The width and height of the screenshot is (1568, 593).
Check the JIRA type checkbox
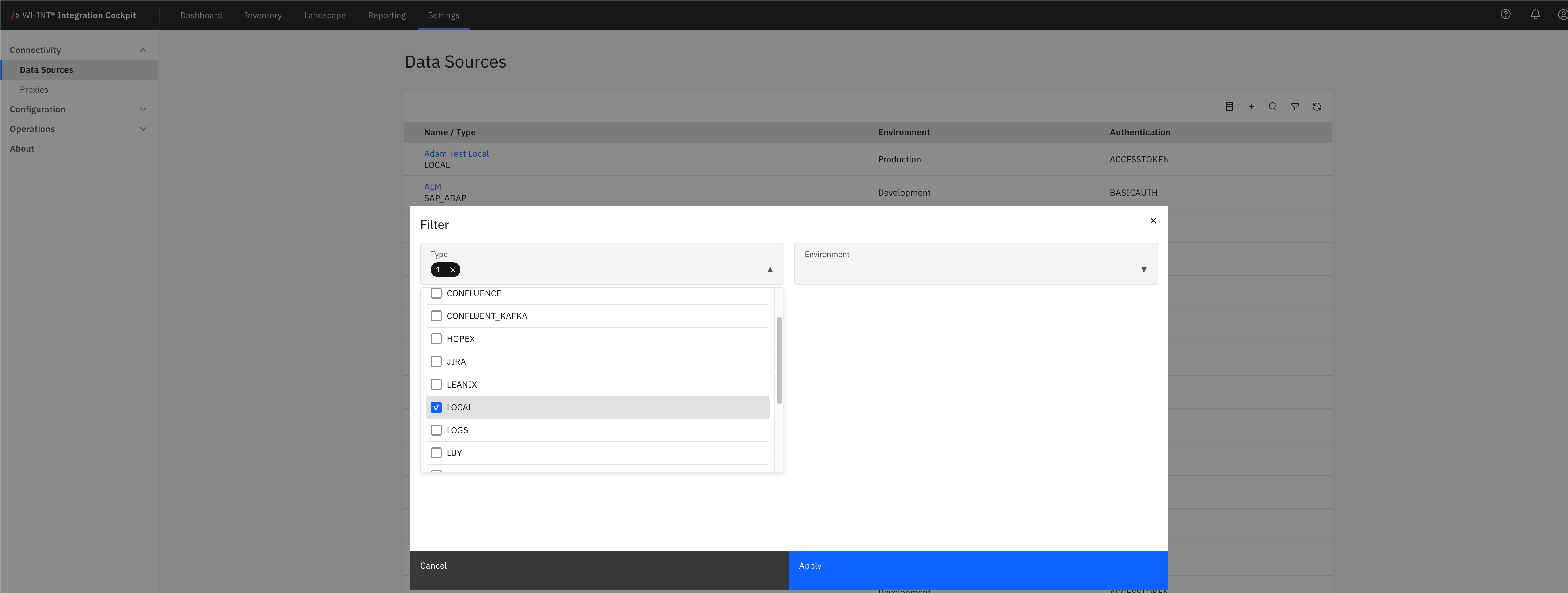(x=436, y=362)
